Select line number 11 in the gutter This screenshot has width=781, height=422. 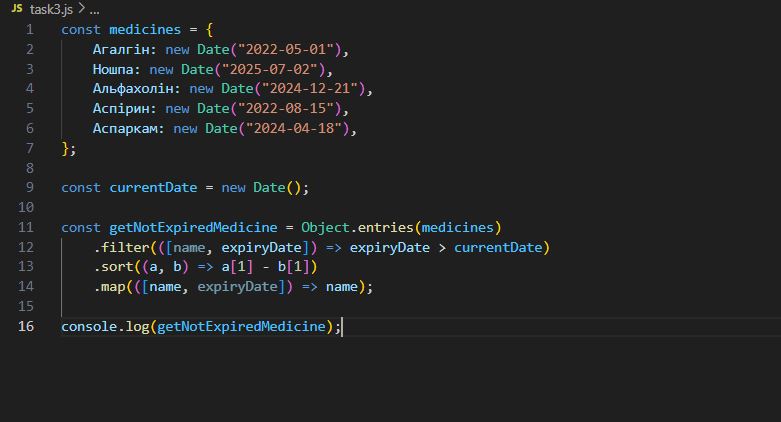click(x=26, y=228)
